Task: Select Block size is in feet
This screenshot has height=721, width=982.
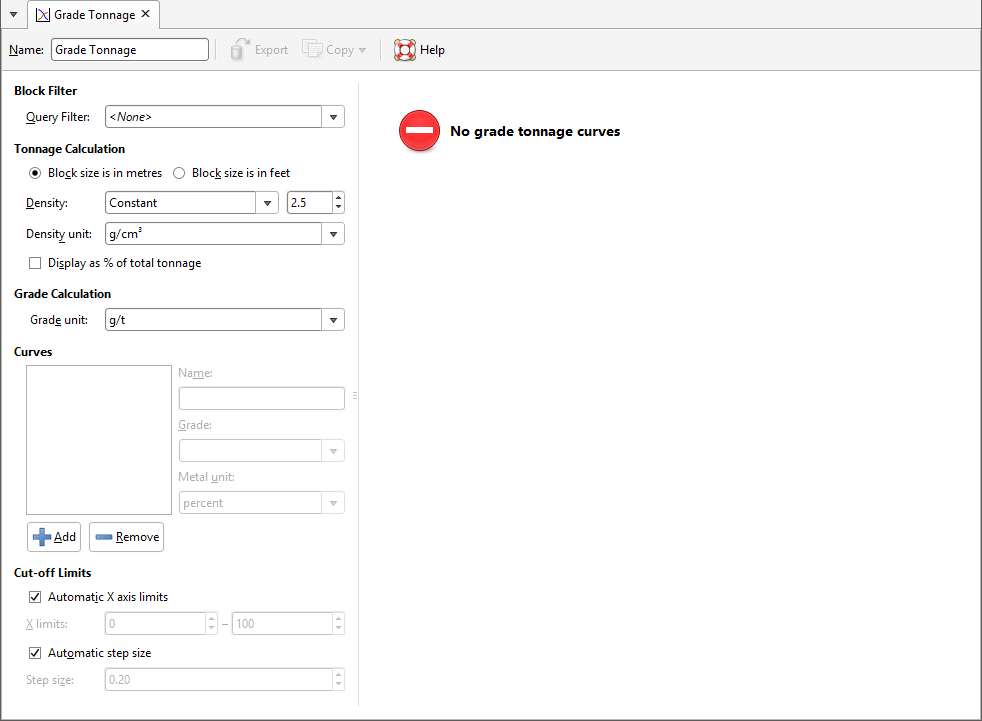Action: click(179, 173)
